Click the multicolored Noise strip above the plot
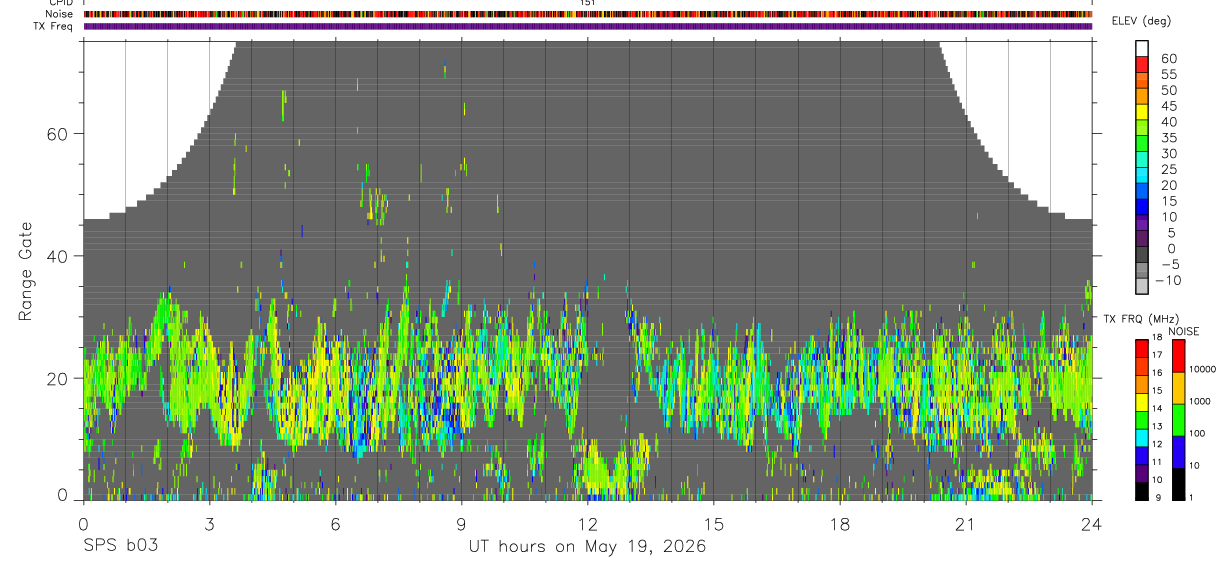 coord(588,14)
